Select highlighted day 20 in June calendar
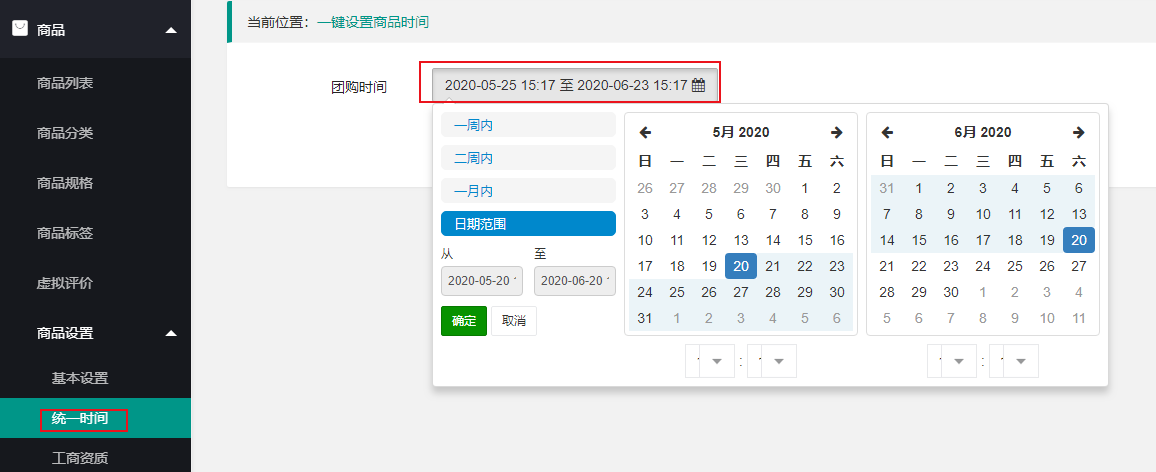This screenshot has height=472, width=1156. pyautogui.click(x=1079, y=240)
